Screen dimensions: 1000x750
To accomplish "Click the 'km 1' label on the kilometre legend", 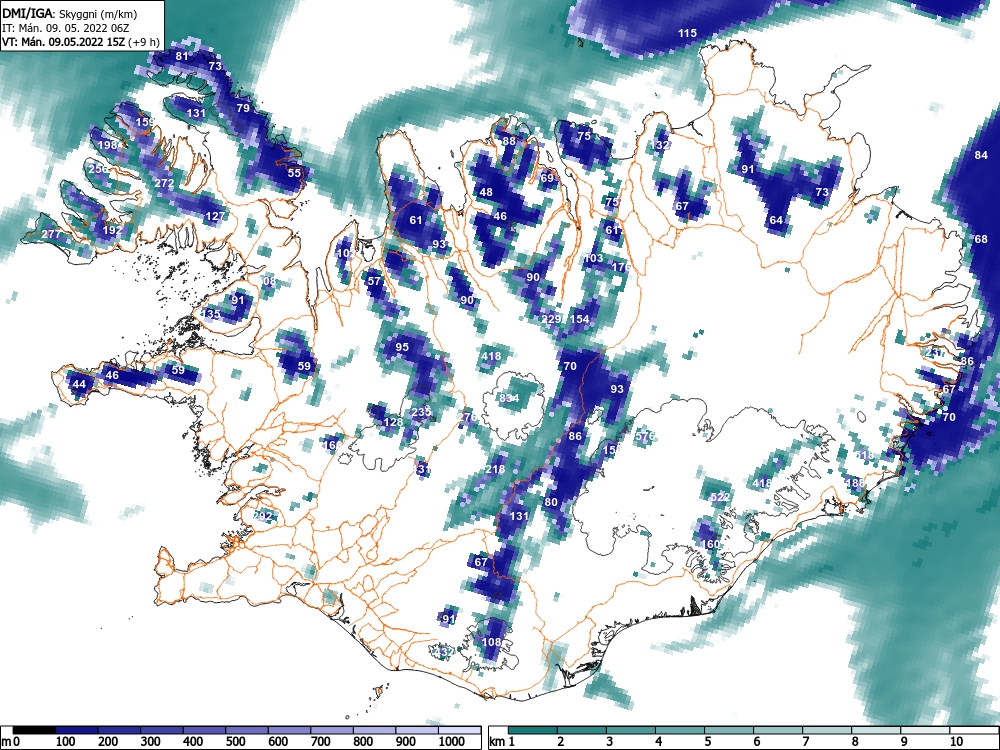I will (x=502, y=741).
